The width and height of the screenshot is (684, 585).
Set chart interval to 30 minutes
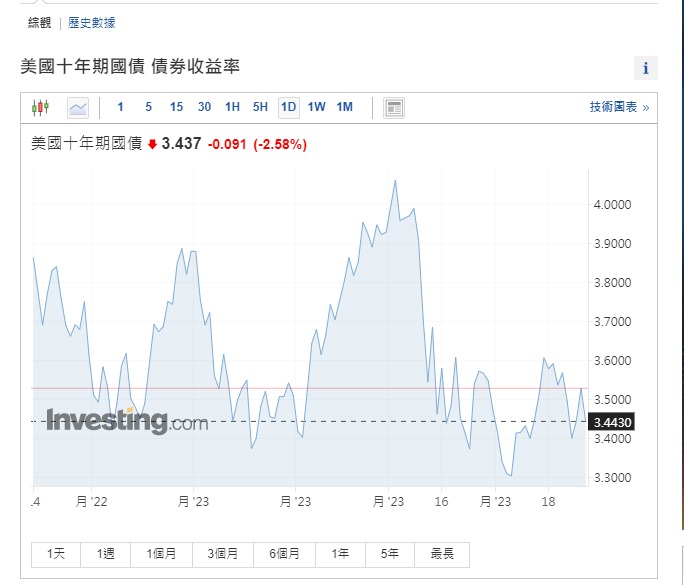point(204,107)
